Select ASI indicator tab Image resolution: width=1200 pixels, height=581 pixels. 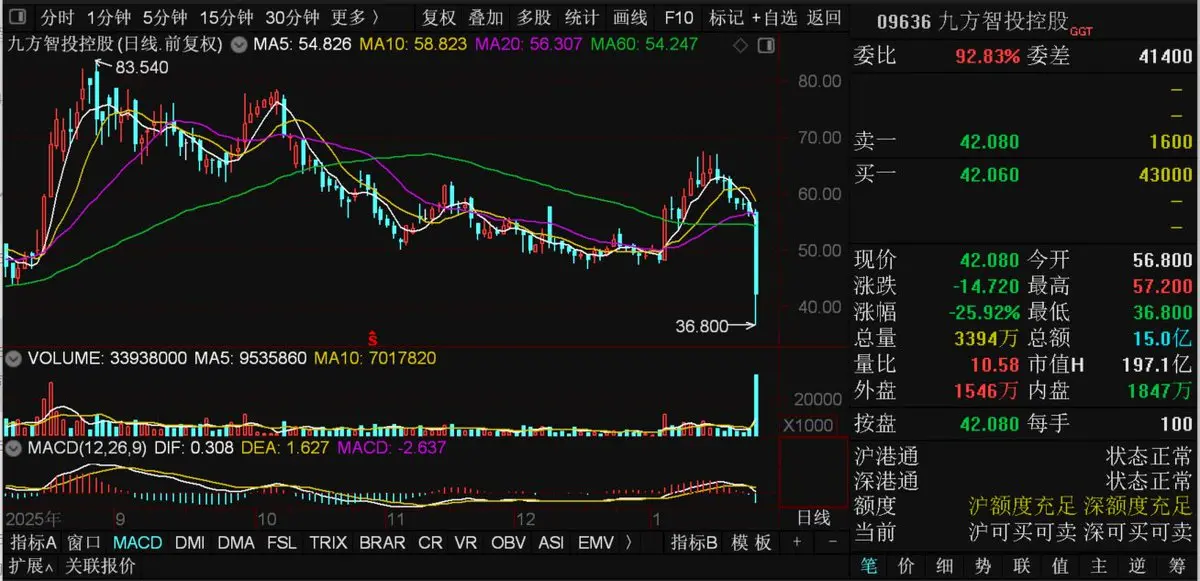(551, 542)
